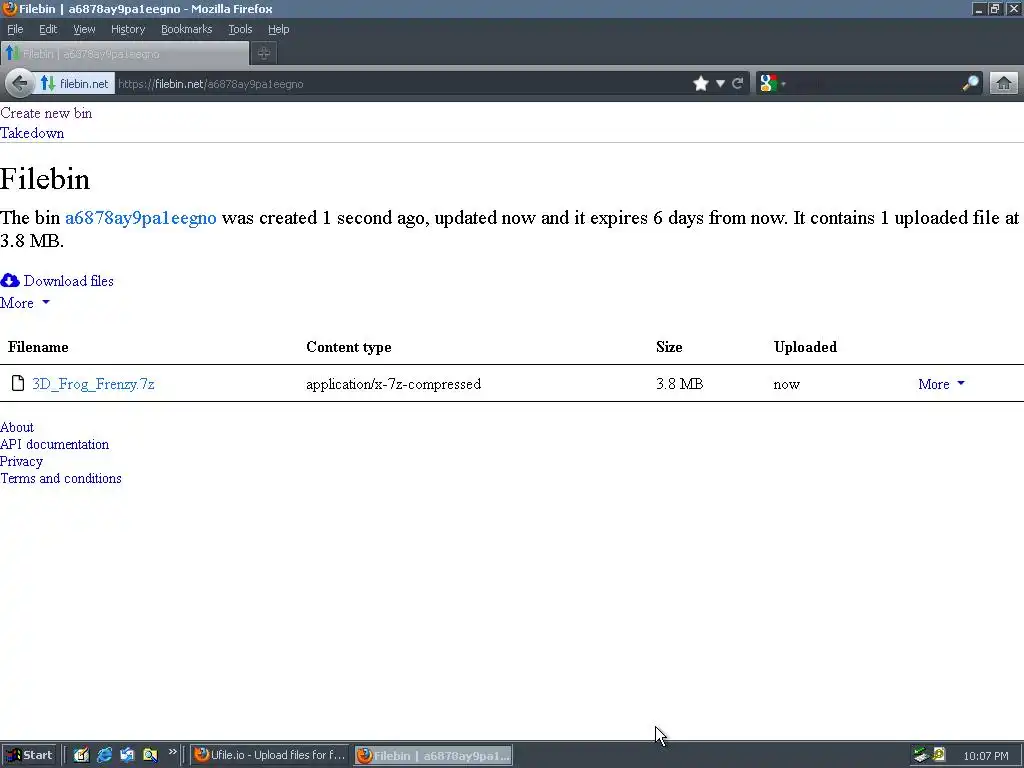1024x768 pixels.
Task: Click the Download files link
Action: tap(69, 281)
